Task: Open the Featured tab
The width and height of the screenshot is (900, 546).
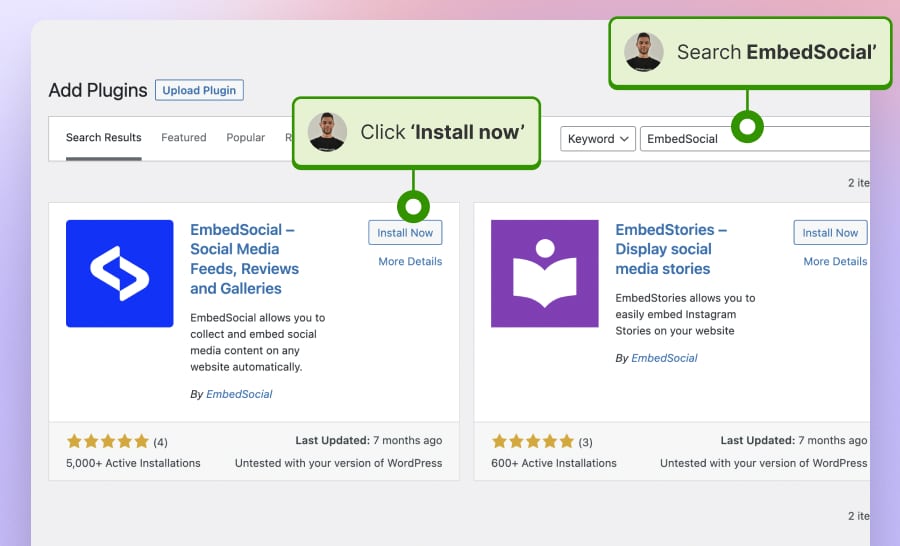Action: [184, 138]
